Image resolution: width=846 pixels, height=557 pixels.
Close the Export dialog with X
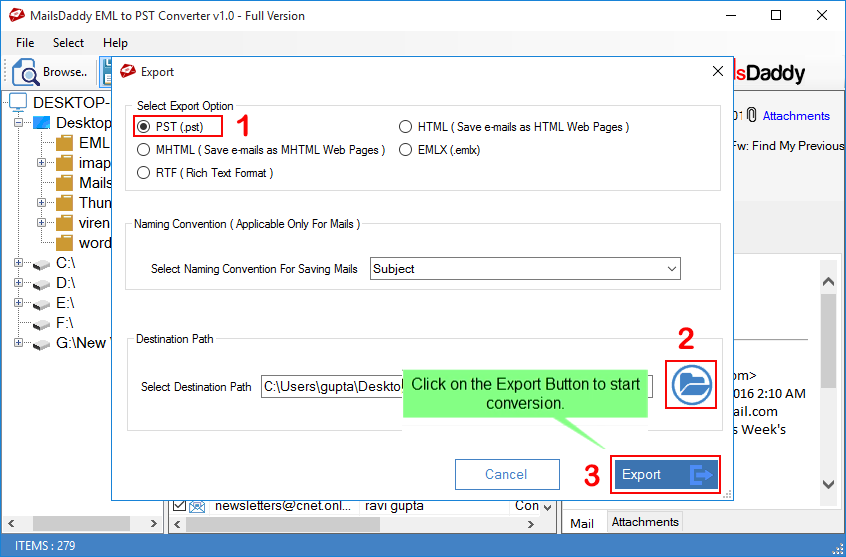pos(718,71)
